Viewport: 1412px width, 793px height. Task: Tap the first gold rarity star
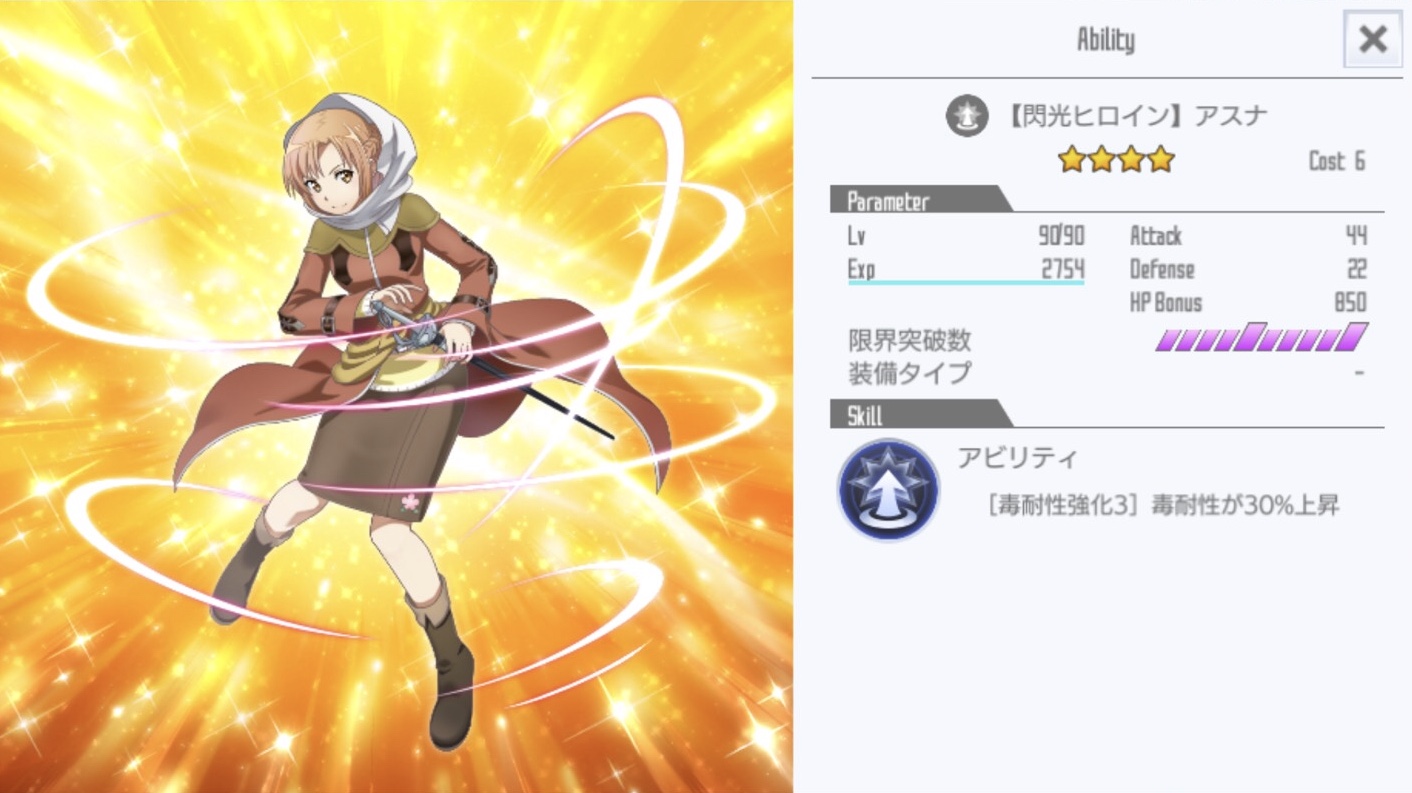click(1072, 159)
